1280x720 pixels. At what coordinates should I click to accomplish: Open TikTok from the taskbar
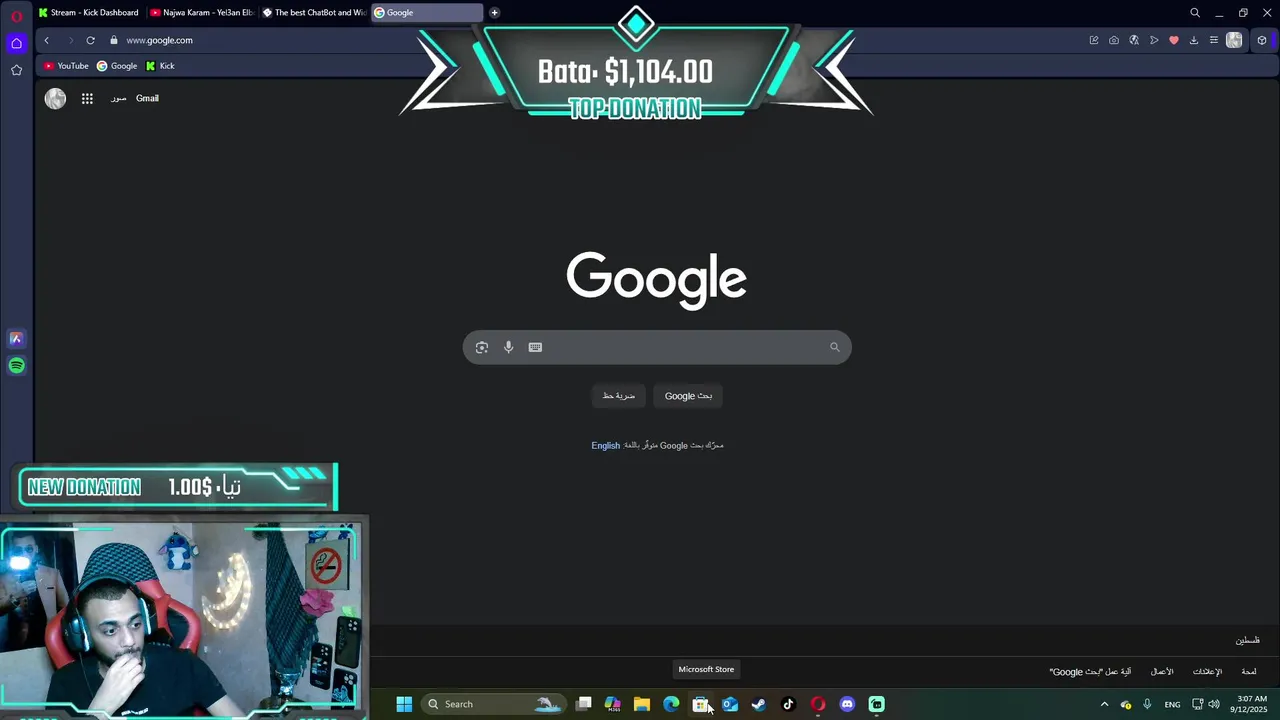[788, 704]
